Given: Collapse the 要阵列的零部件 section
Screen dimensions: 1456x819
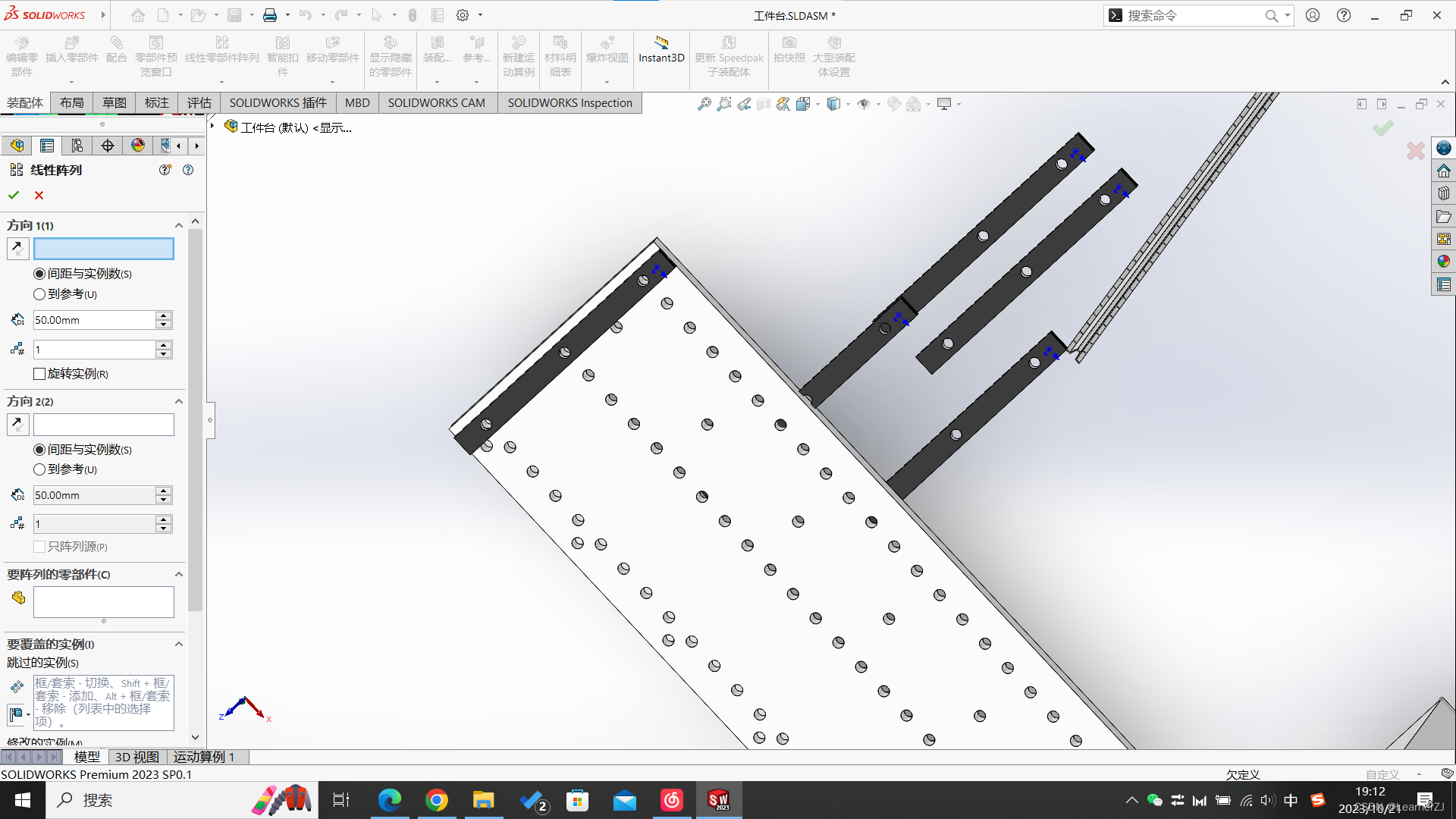Looking at the screenshot, I should [179, 574].
